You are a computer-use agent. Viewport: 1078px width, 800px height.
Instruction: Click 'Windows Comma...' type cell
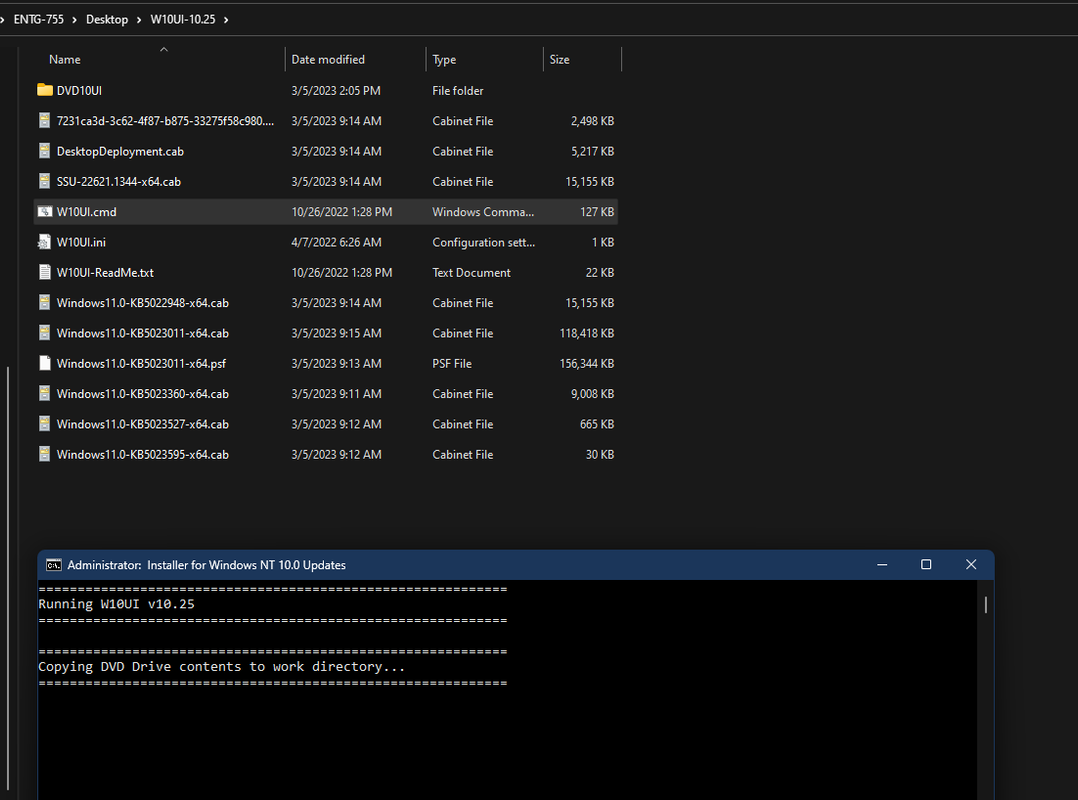[x=483, y=212]
